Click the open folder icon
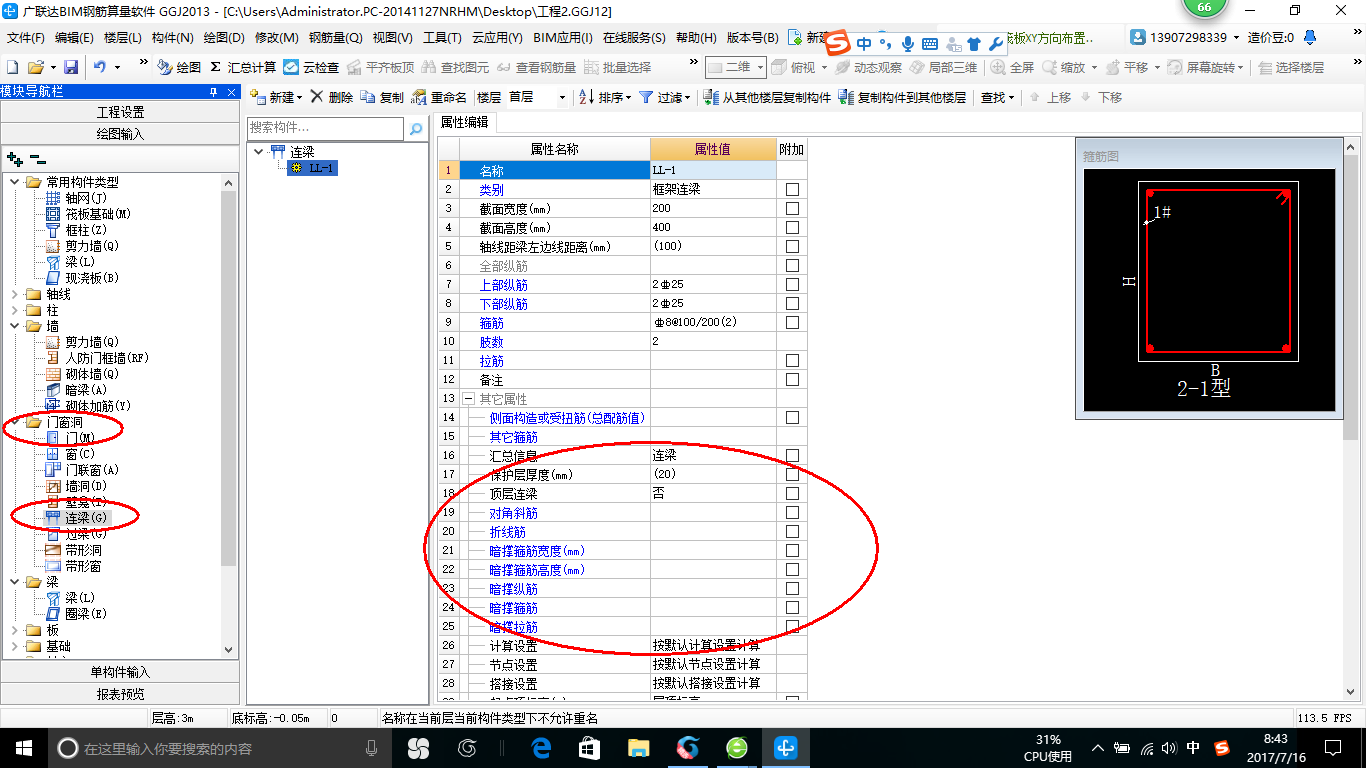 [35, 67]
